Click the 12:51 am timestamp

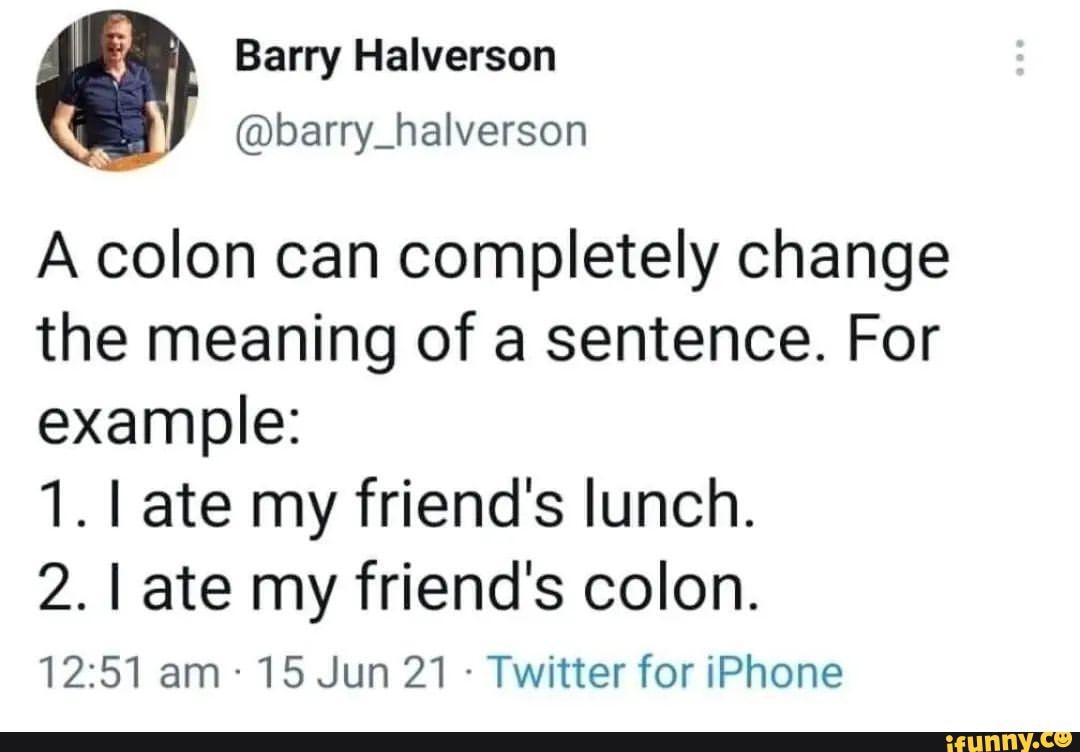point(128,673)
